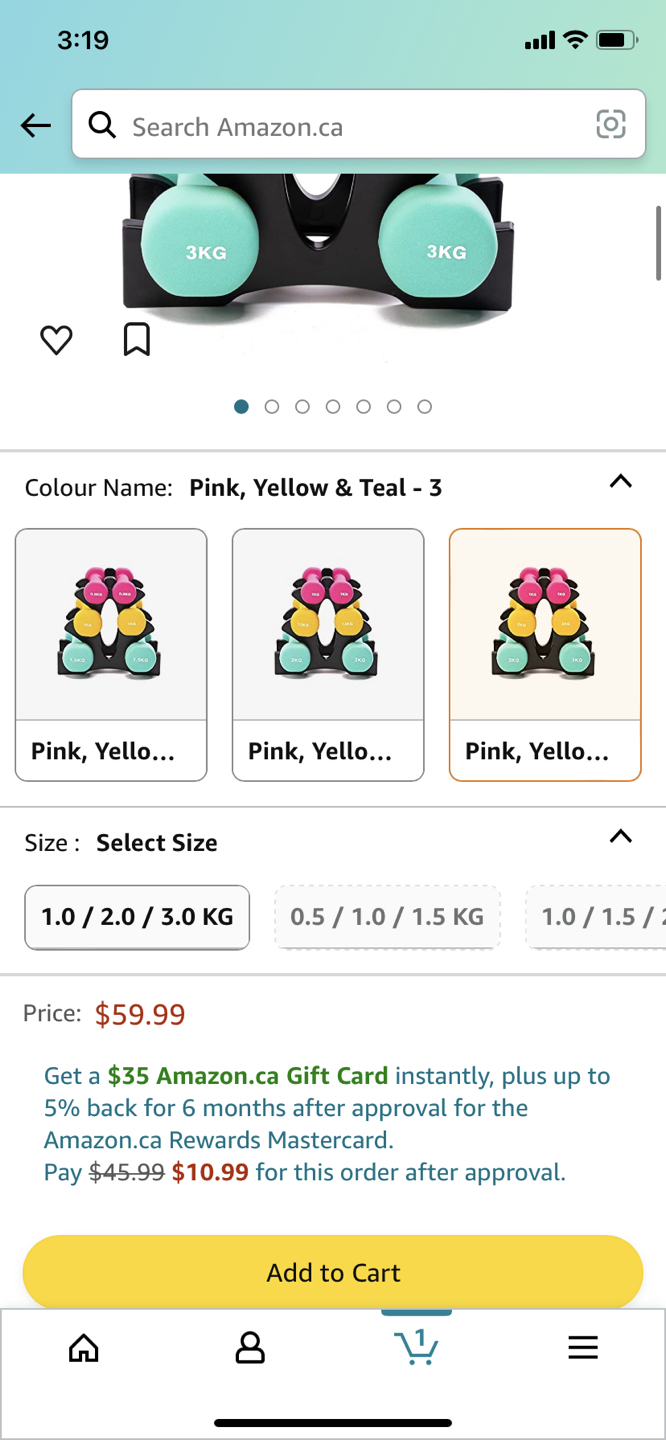The height and width of the screenshot is (1440, 666).
Task: Open the account profile icon
Action: 250,1348
